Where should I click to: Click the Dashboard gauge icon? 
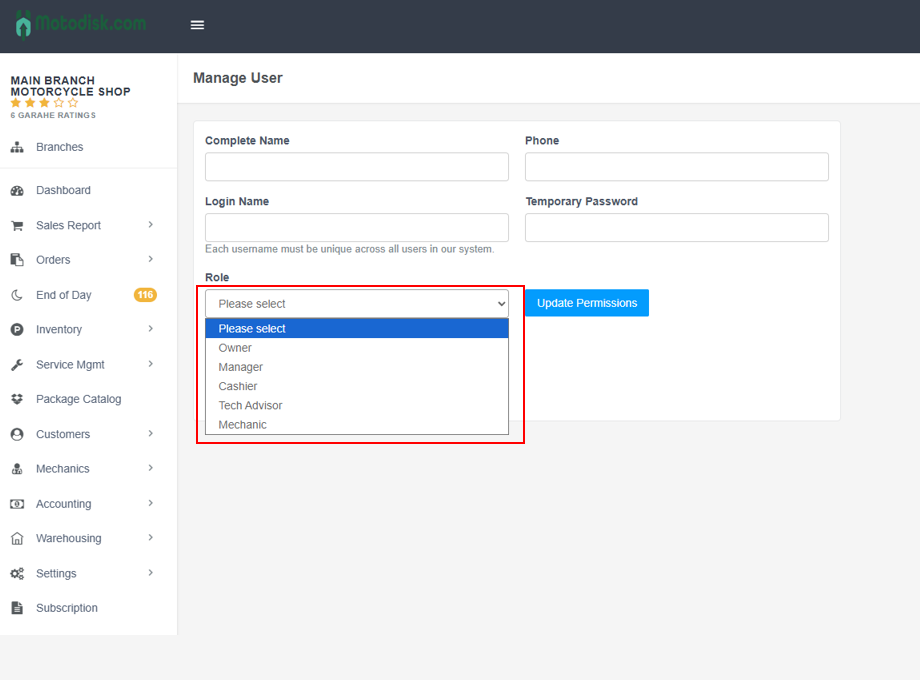click(x=17, y=190)
